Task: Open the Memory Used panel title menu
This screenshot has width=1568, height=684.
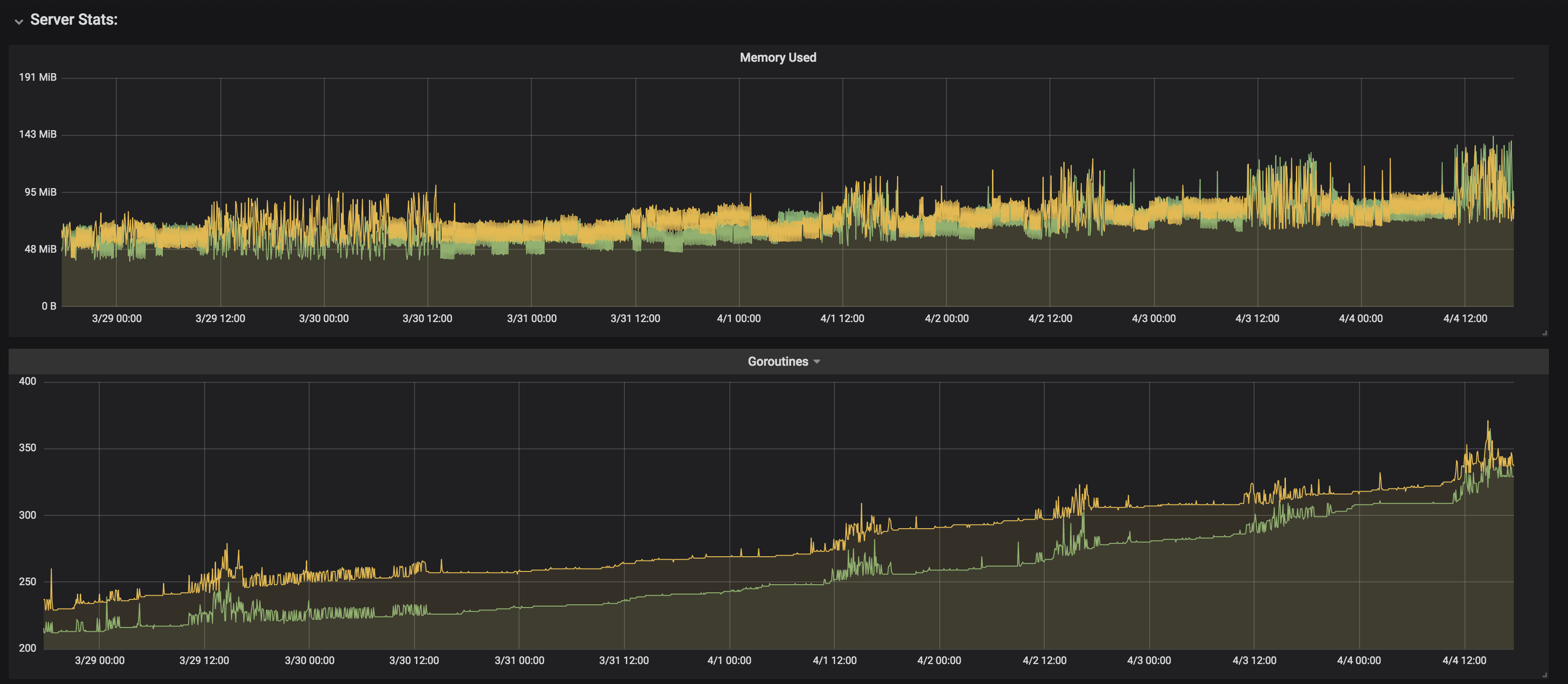Action: [x=777, y=57]
